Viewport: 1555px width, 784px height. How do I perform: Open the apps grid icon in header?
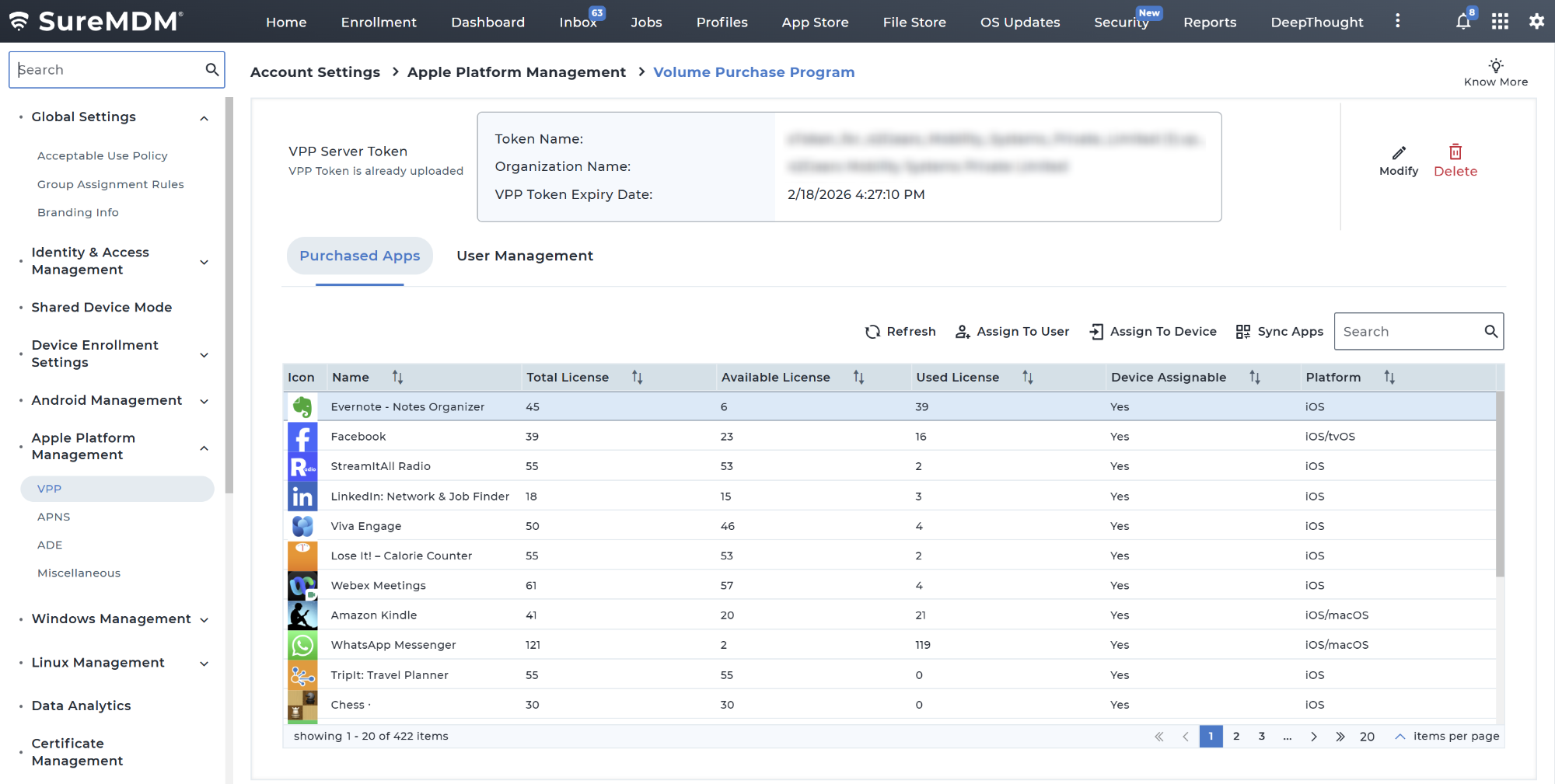[1500, 22]
